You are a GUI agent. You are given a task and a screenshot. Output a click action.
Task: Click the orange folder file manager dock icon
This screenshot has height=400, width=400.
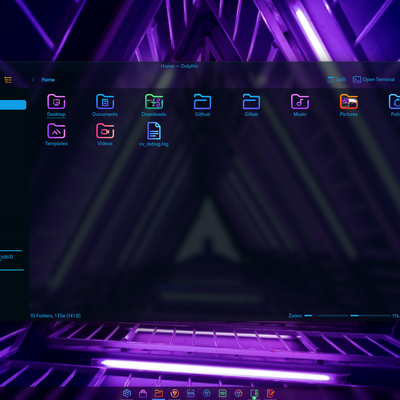tap(159, 393)
